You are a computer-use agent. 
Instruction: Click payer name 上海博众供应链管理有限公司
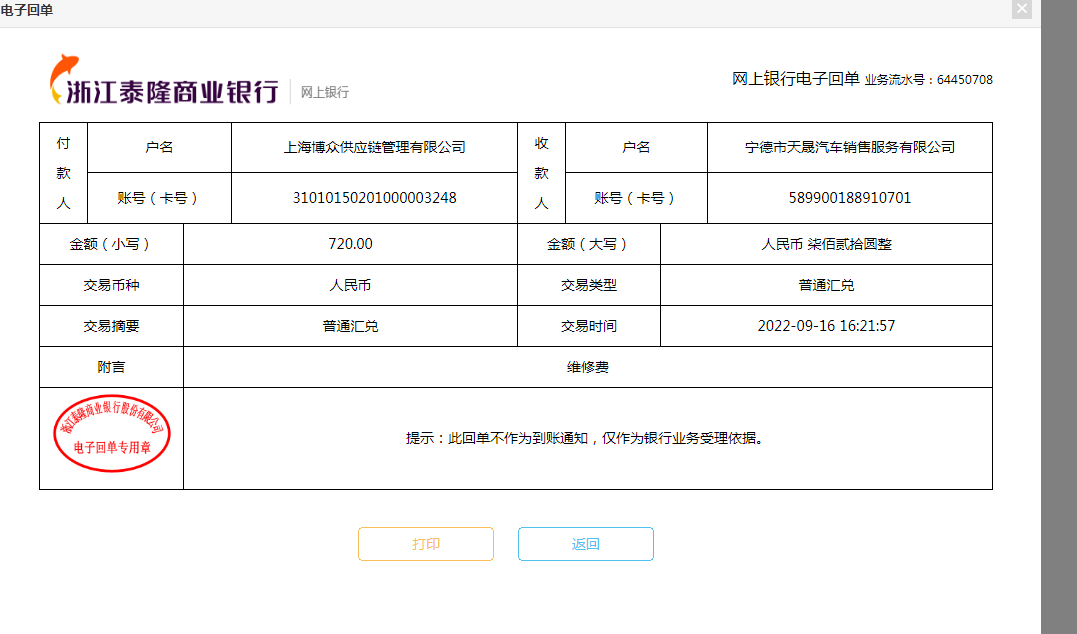374,147
